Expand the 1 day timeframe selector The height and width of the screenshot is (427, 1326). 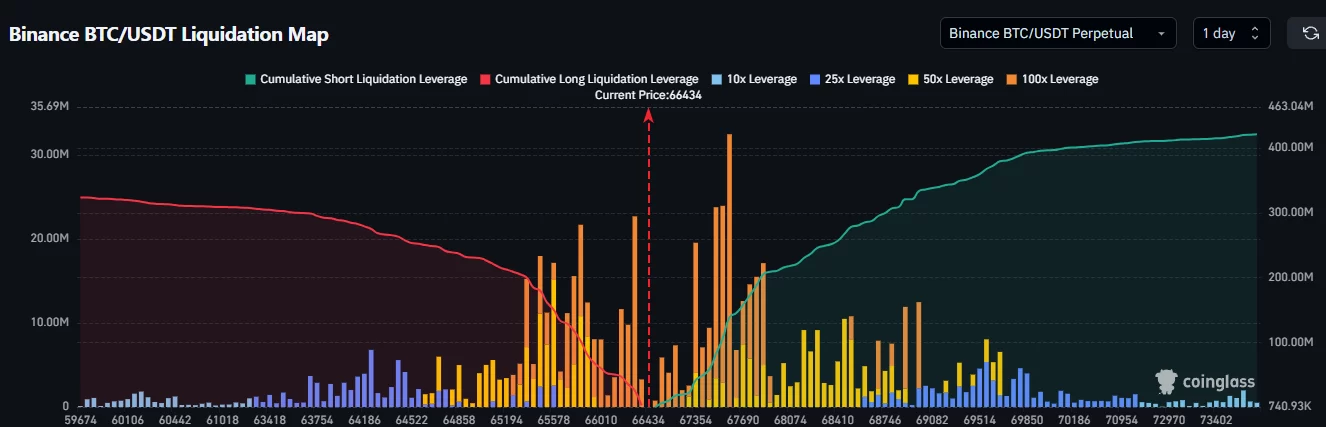pos(1231,33)
